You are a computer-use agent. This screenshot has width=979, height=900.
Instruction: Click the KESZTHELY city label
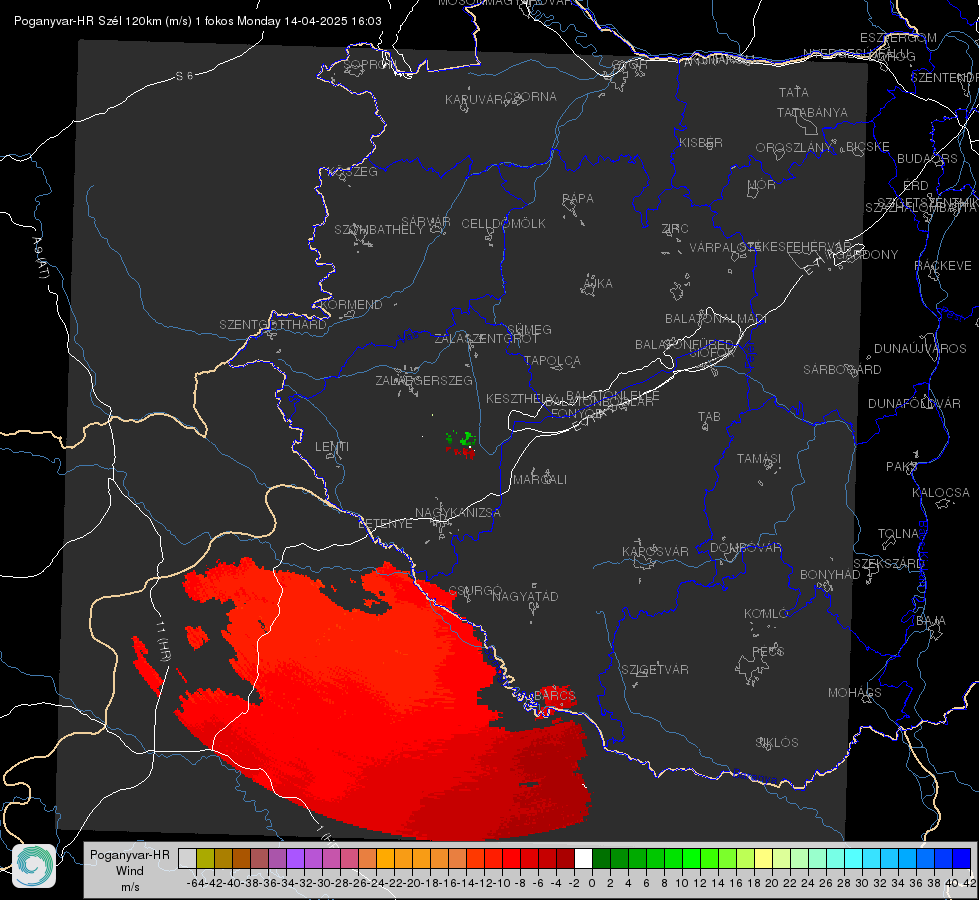pyautogui.click(x=521, y=398)
